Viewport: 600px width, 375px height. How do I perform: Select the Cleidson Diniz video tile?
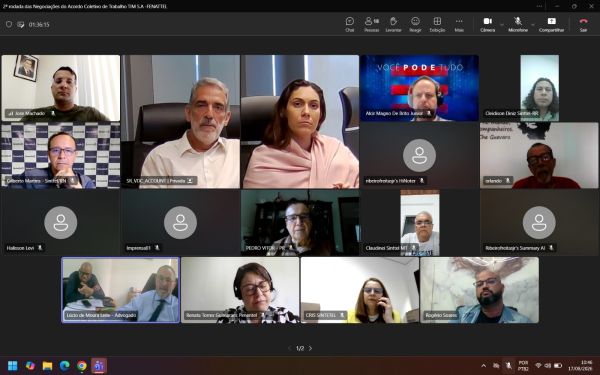click(539, 88)
